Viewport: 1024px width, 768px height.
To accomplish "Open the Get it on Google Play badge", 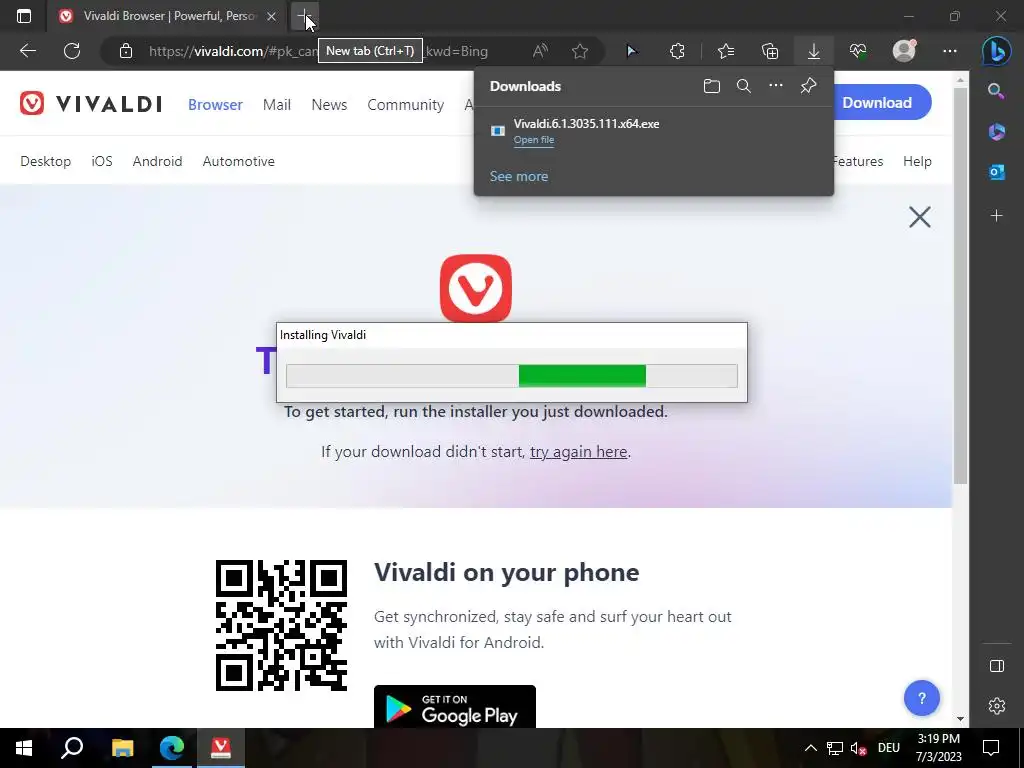I will (455, 707).
